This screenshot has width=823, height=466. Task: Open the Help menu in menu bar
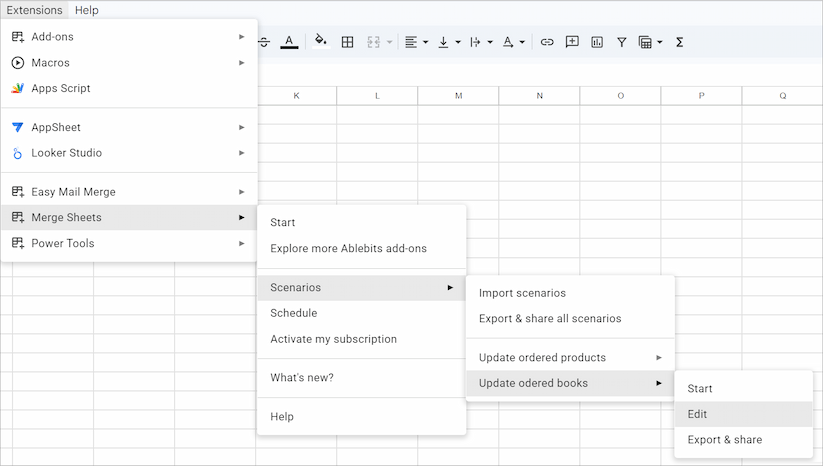coord(87,10)
